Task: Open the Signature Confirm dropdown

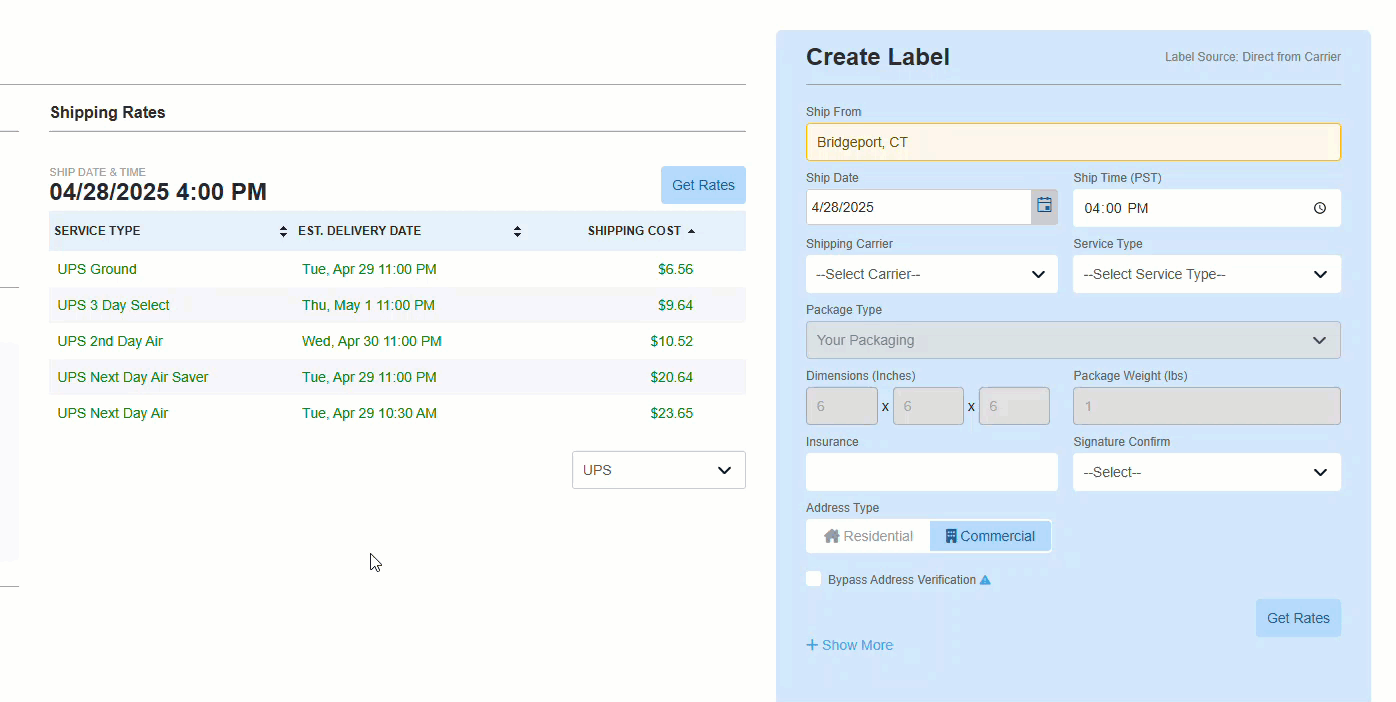Action: (x=1207, y=472)
